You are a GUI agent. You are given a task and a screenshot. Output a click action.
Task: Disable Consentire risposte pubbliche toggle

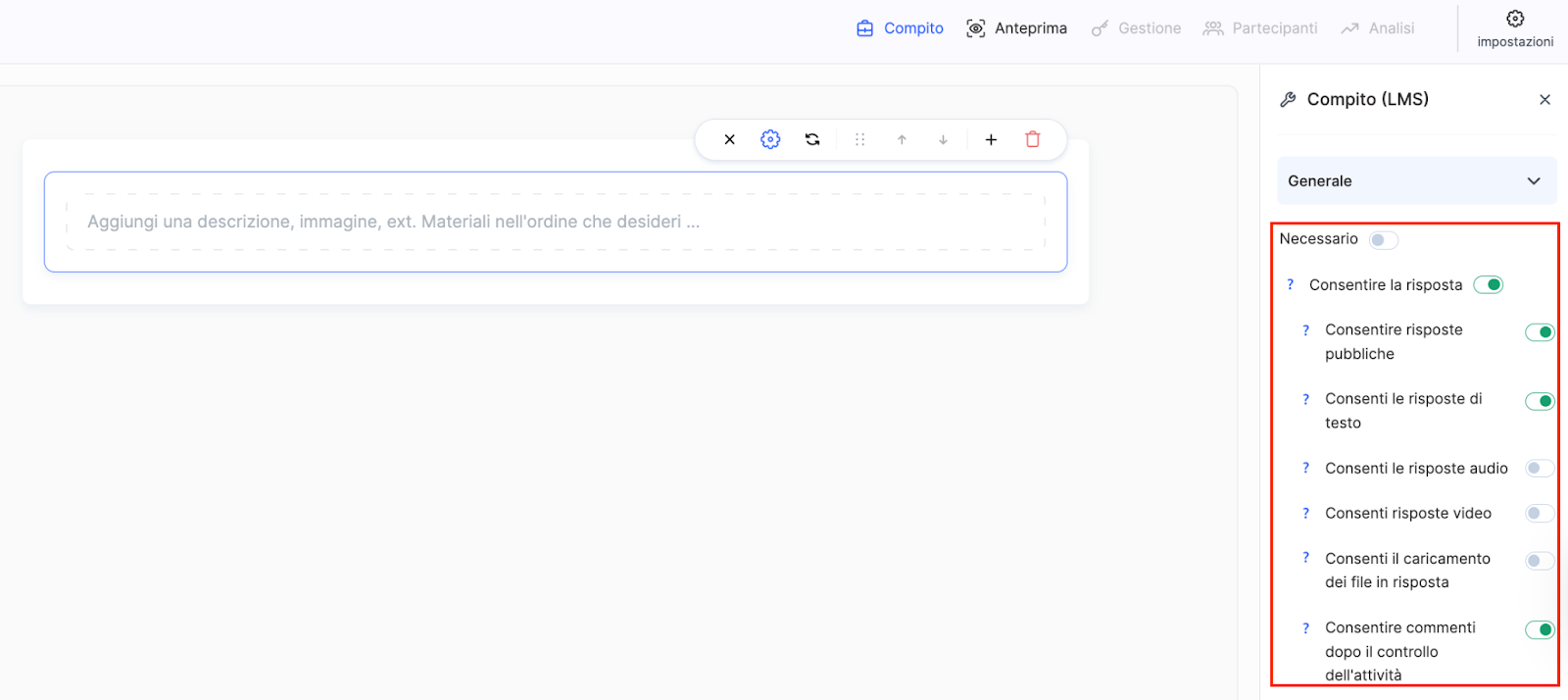[x=1539, y=332]
